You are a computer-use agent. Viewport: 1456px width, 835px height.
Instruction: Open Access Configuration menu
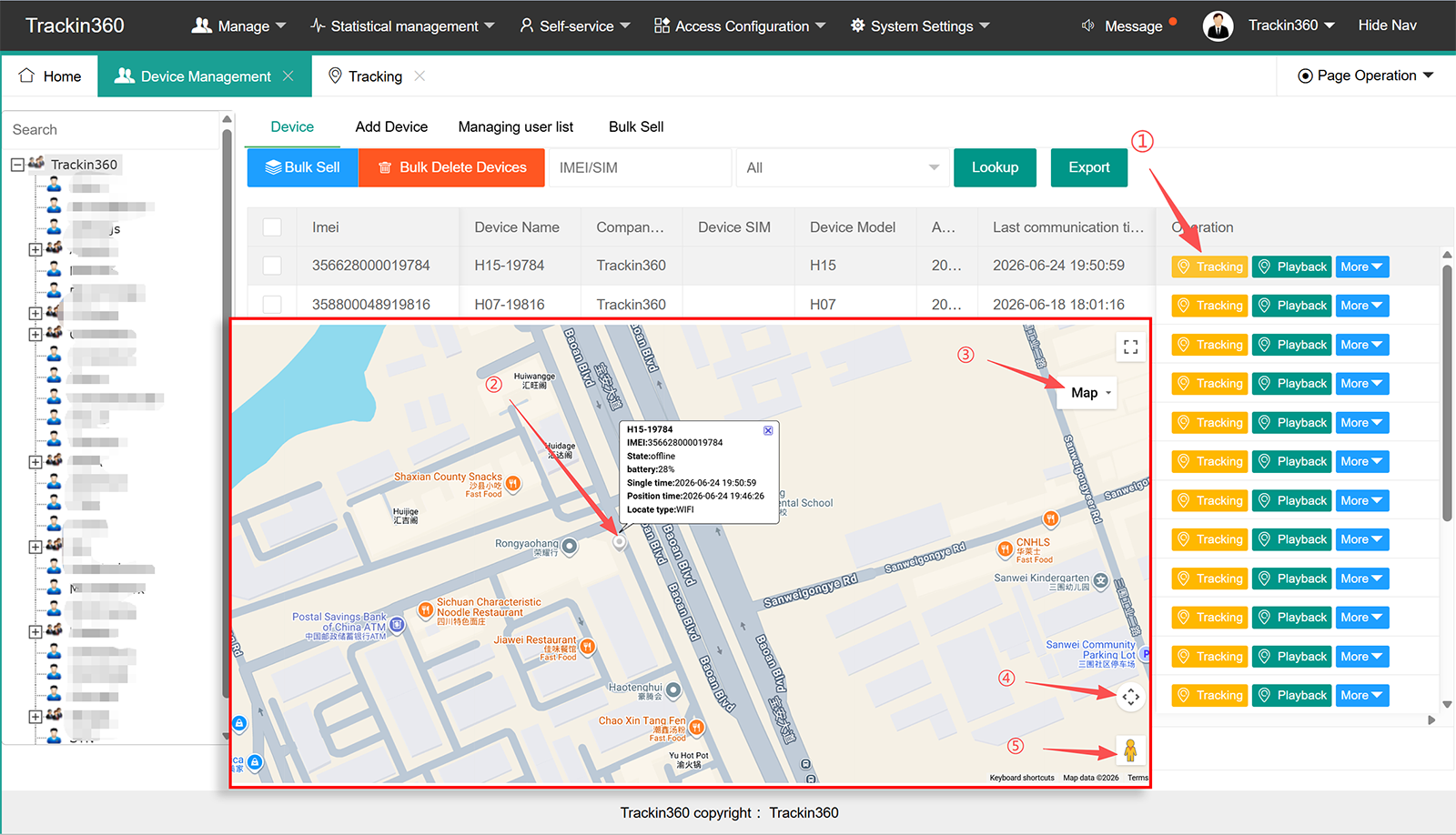pos(740,25)
